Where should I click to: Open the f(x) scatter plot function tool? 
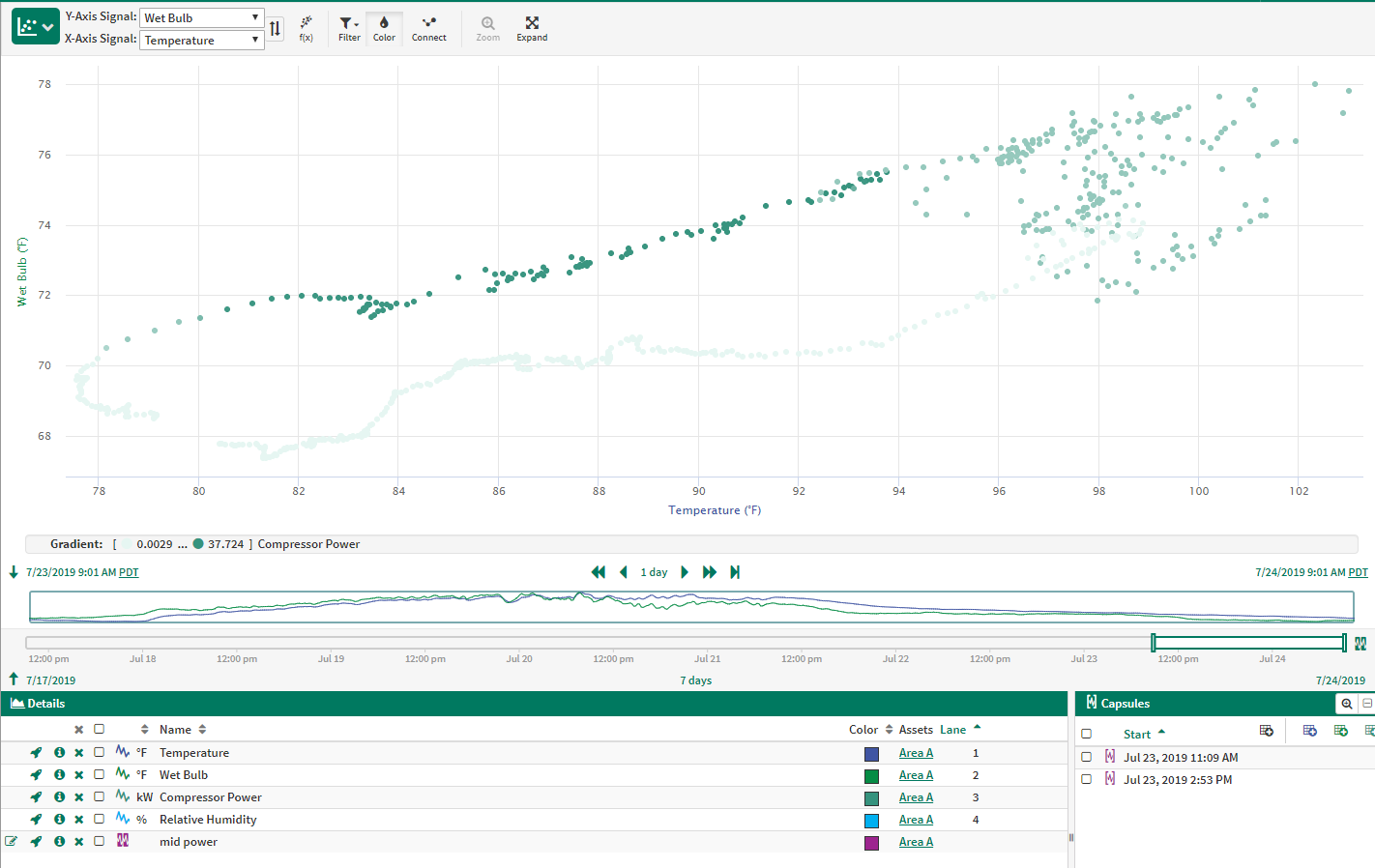tap(306, 28)
